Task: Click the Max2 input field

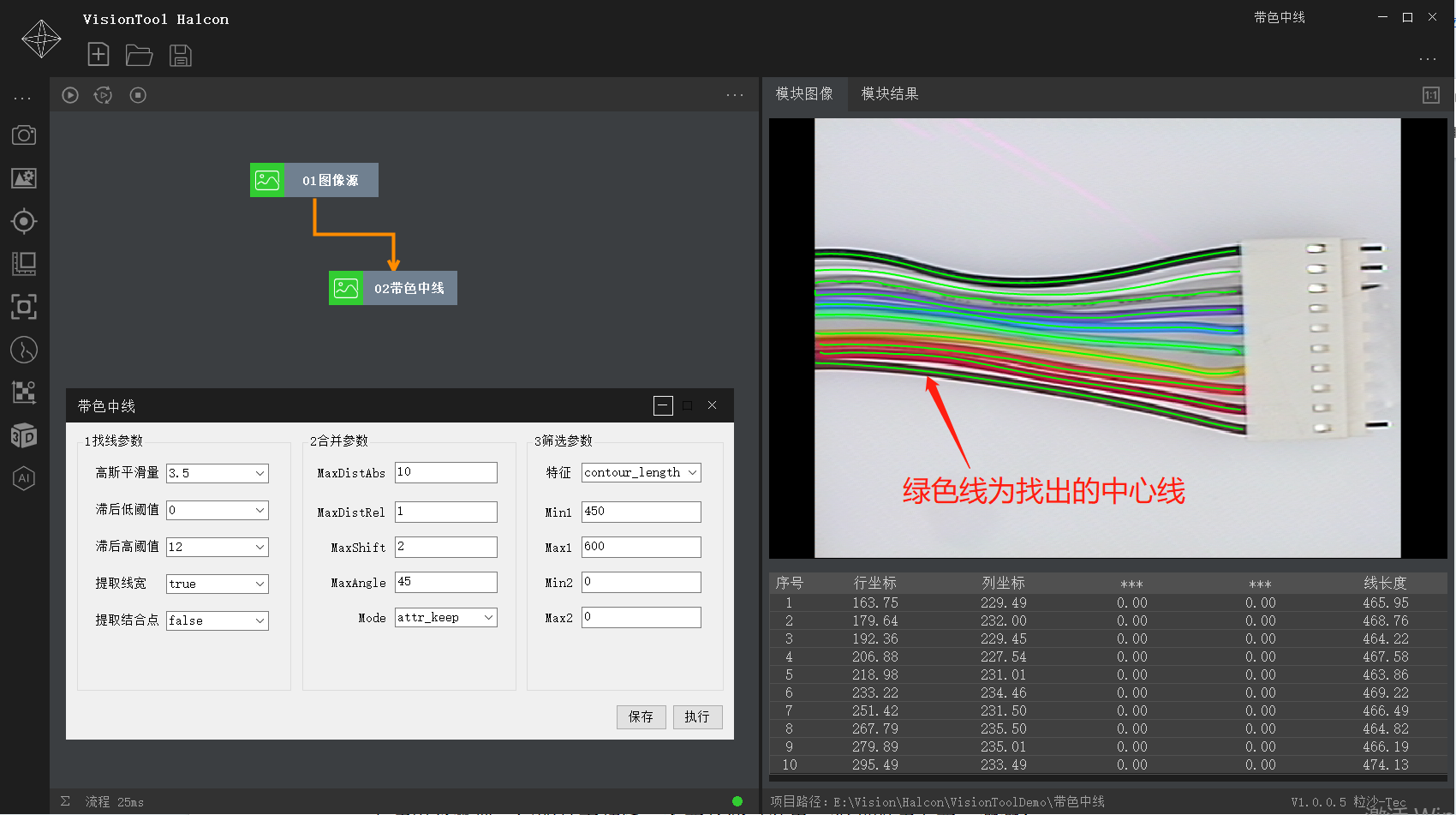Action: (641, 617)
